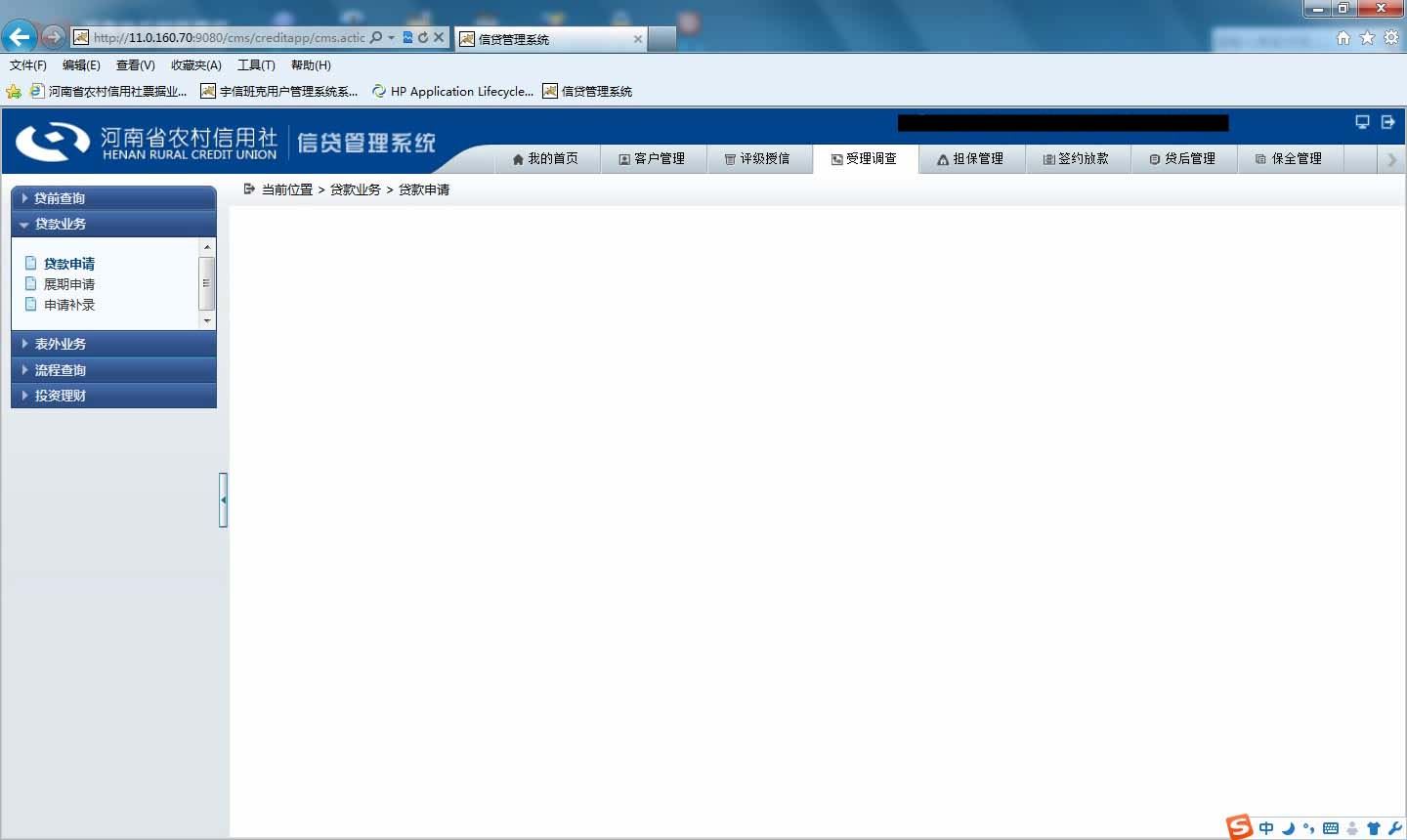Image resolution: width=1407 pixels, height=840 pixels.
Task: Click the browser Back arrow button
Action: pos(19,37)
